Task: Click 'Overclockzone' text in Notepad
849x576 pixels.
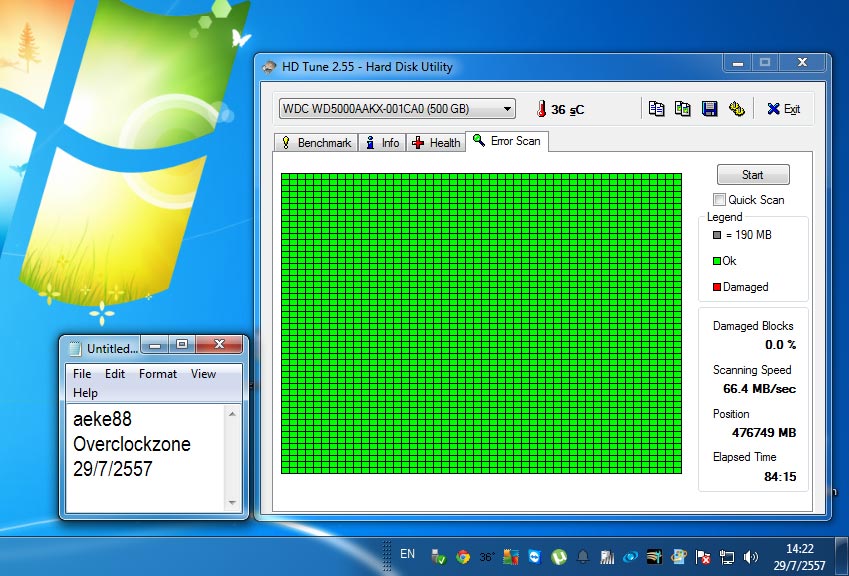Action: [132, 444]
